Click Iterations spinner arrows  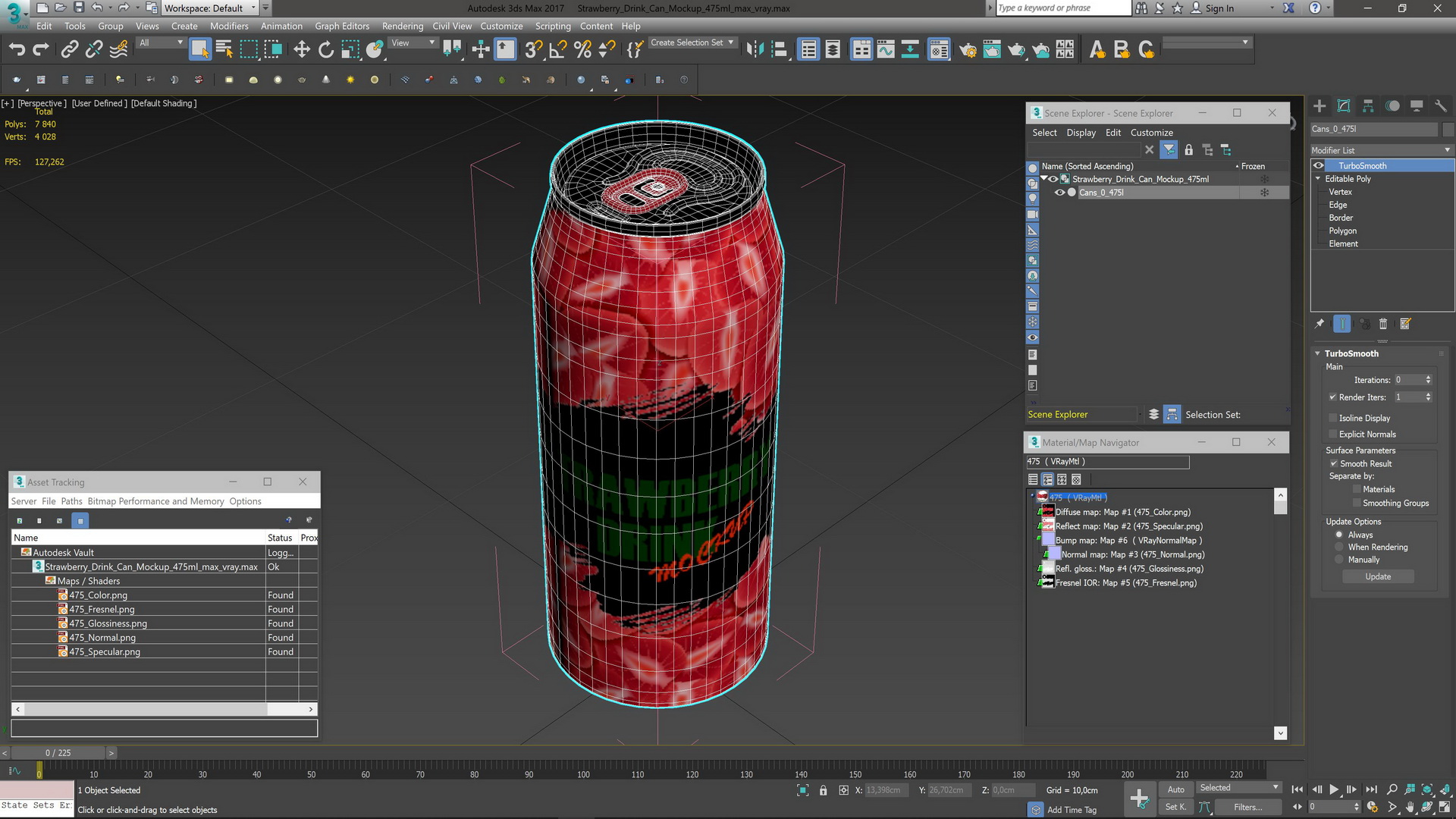[1428, 380]
